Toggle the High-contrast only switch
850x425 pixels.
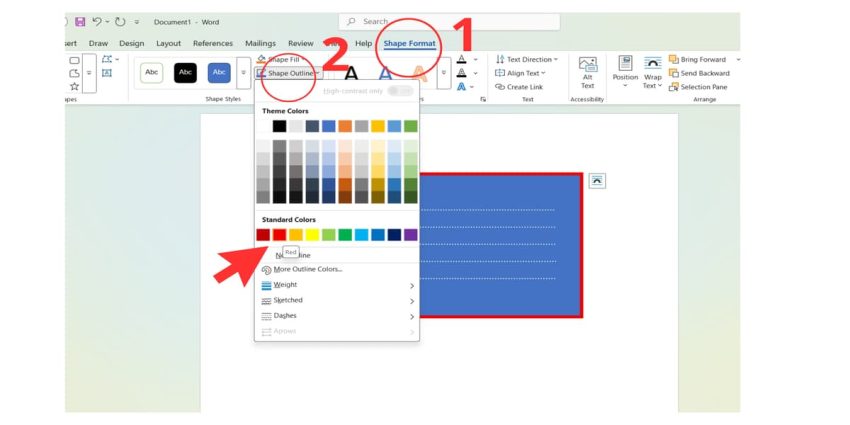tap(400, 91)
